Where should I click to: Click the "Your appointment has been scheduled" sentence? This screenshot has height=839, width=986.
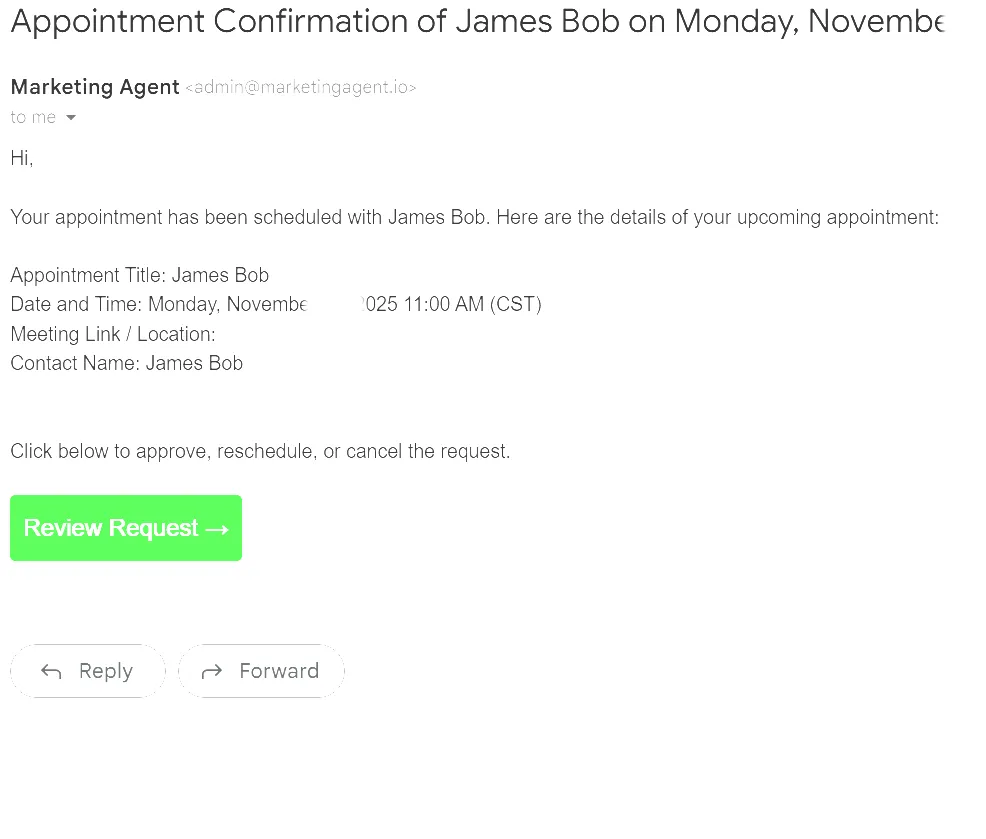tap(474, 218)
